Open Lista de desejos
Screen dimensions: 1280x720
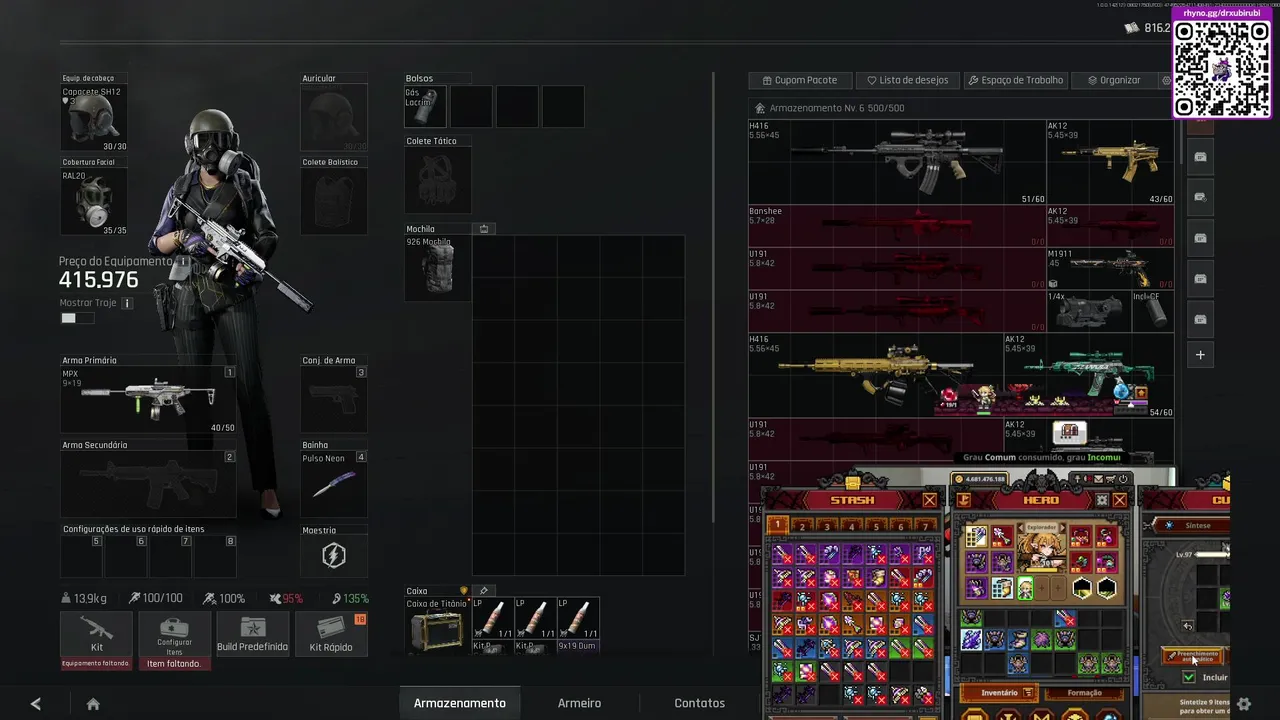click(908, 80)
